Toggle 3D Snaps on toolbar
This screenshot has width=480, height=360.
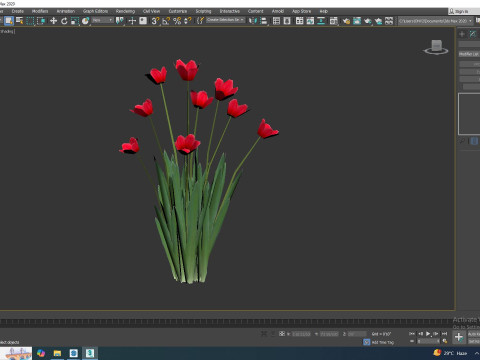click(x=155, y=21)
